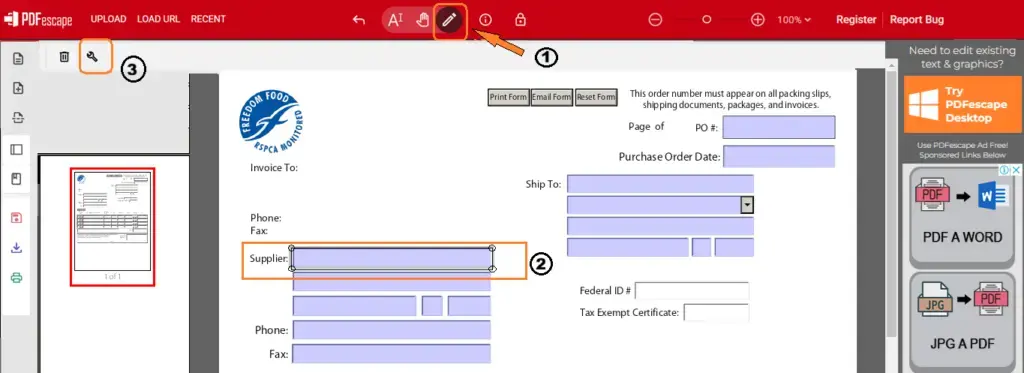Viewport: 1024px width, 373px height.
Task: Adjust the zoom slider handle
Action: click(x=707, y=20)
